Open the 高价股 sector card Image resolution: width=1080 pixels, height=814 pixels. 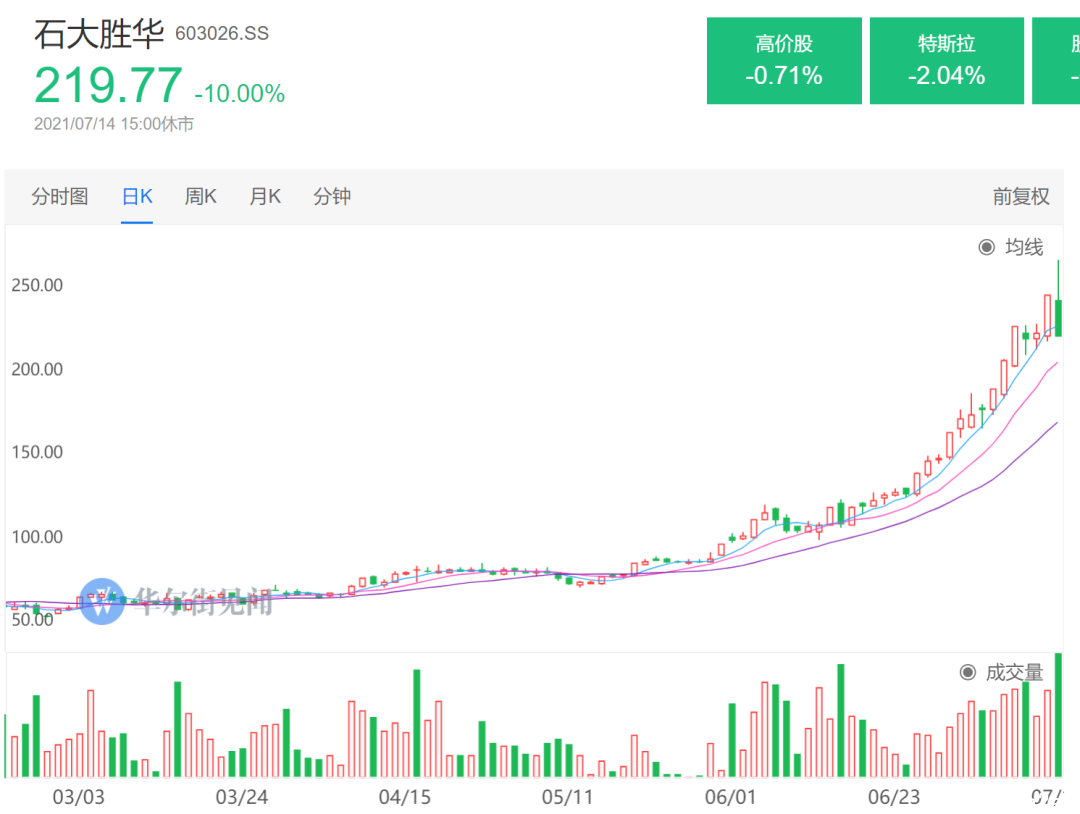[x=784, y=61]
